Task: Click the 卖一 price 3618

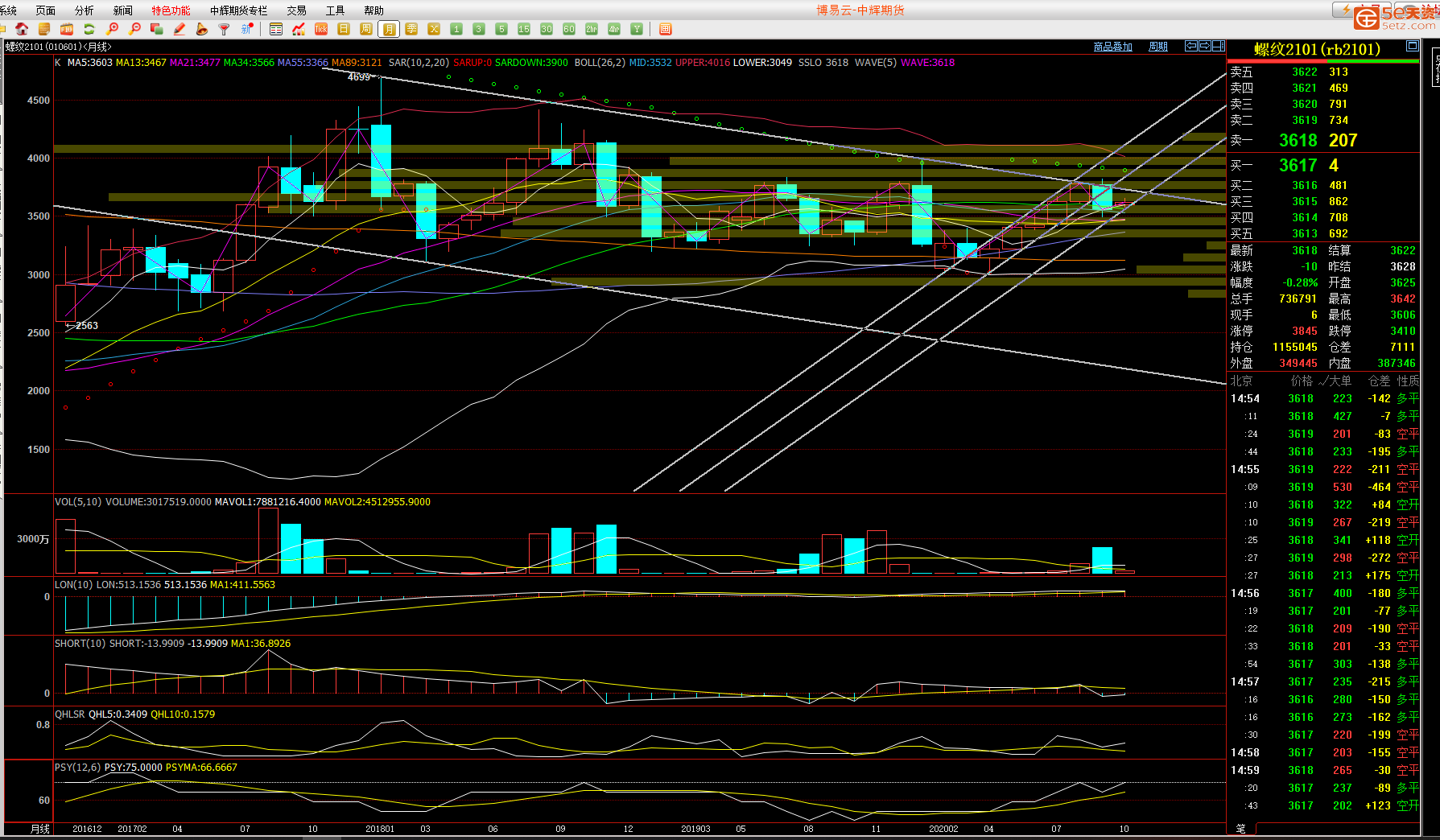Action: pyautogui.click(x=1298, y=141)
